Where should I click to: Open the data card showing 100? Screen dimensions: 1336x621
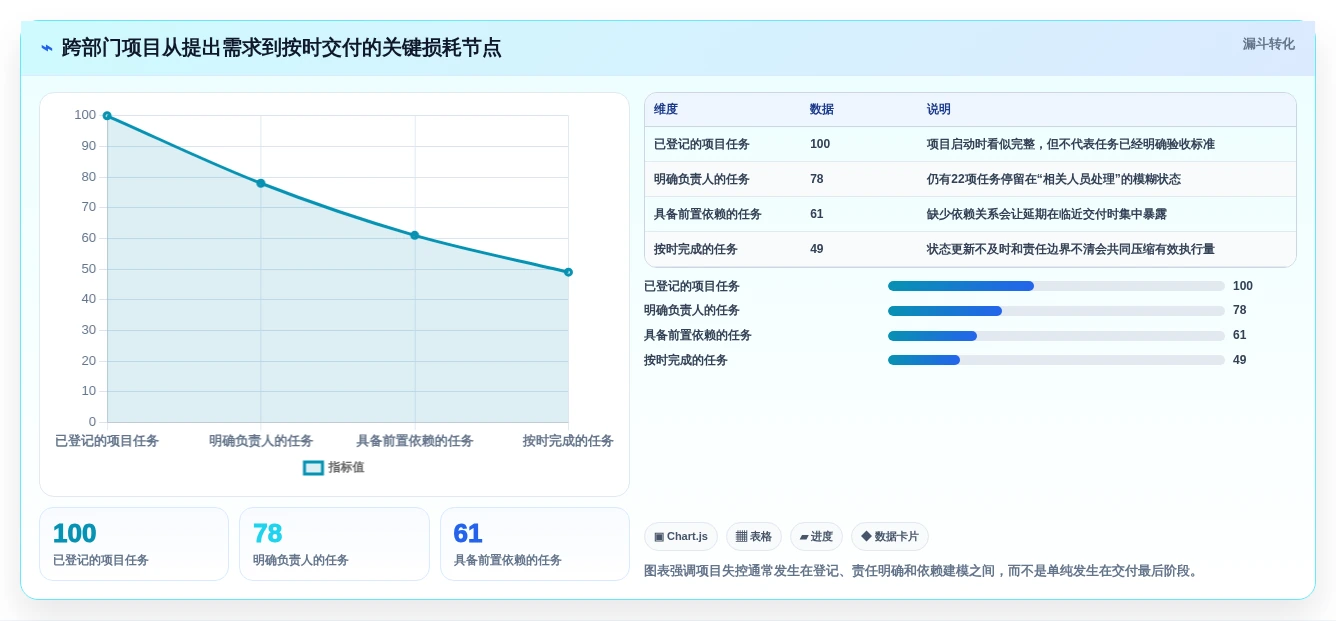click(x=134, y=544)
